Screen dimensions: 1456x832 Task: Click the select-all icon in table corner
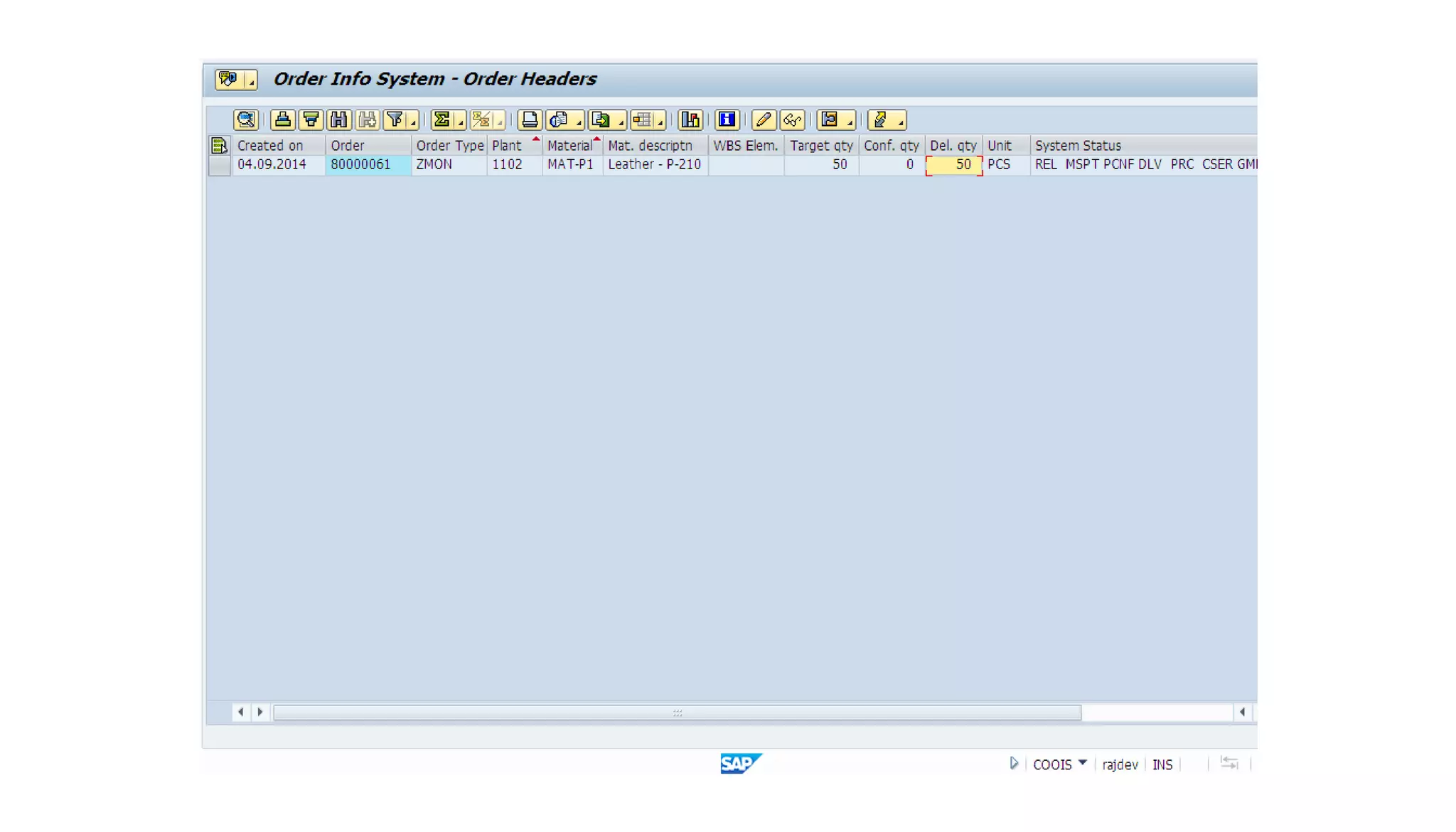click(219, 146)
